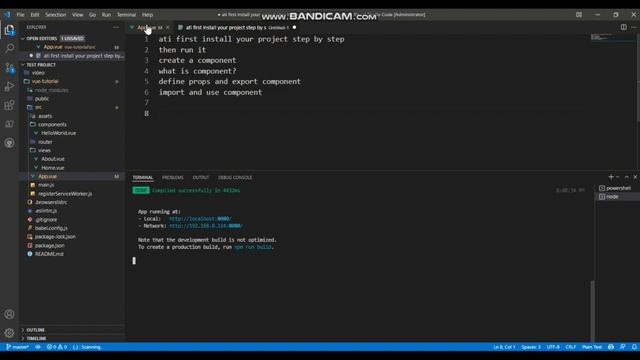Click the Plain Text language mode
The image size is (640, 360).
click(x=592, y=347)
